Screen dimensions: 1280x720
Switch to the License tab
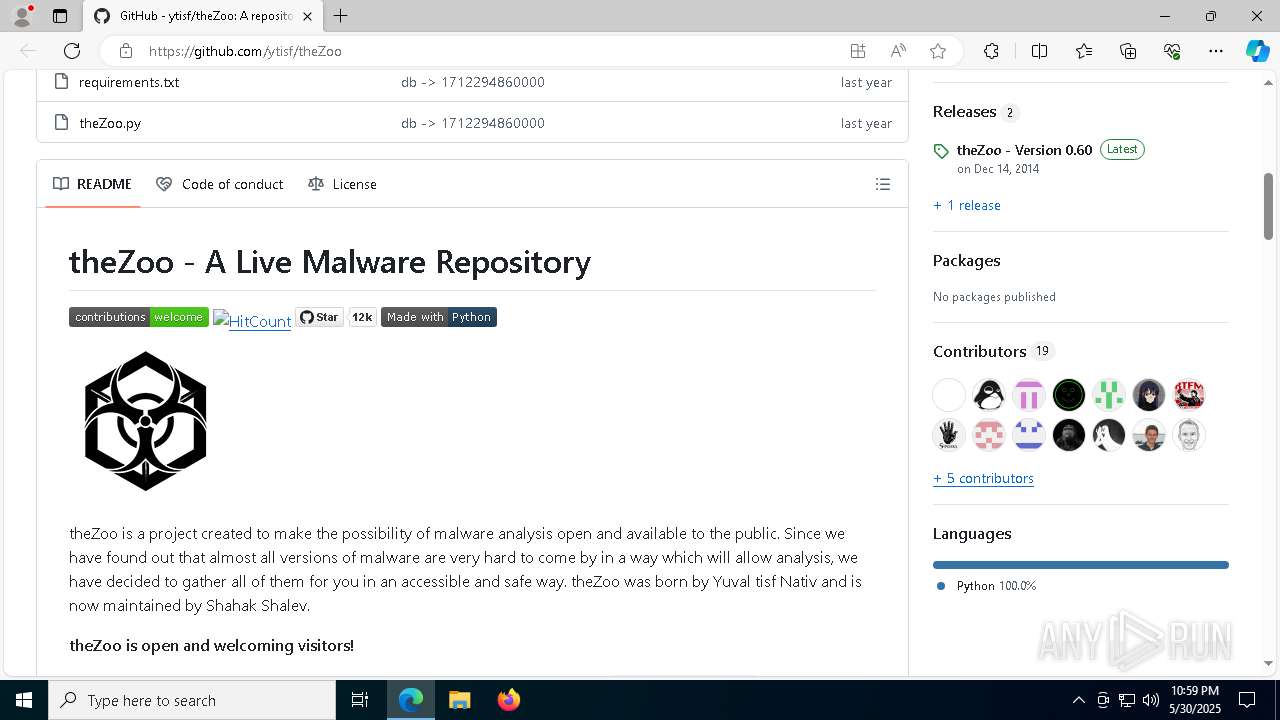(343, 184)
